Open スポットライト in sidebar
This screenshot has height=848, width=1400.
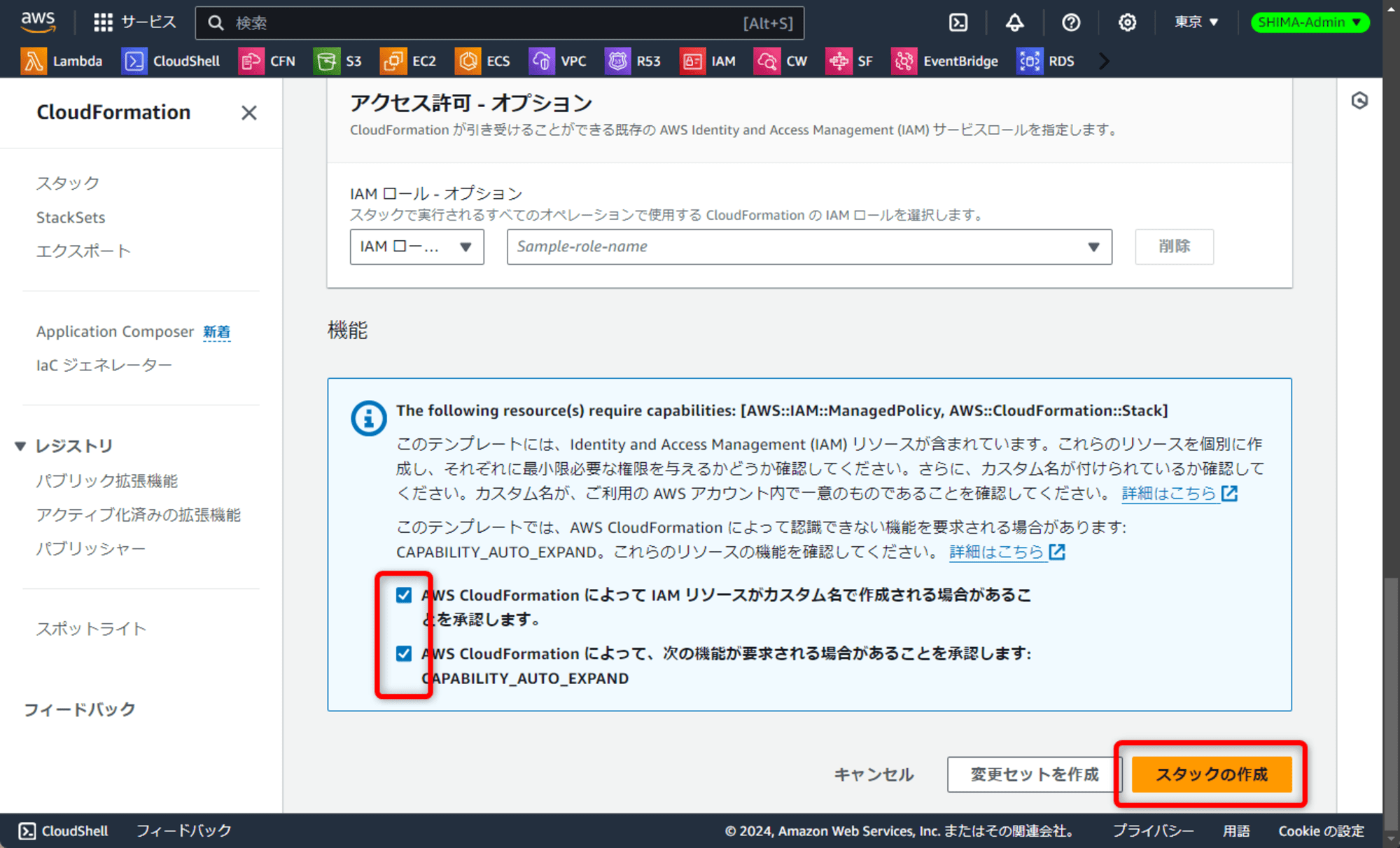92,629
